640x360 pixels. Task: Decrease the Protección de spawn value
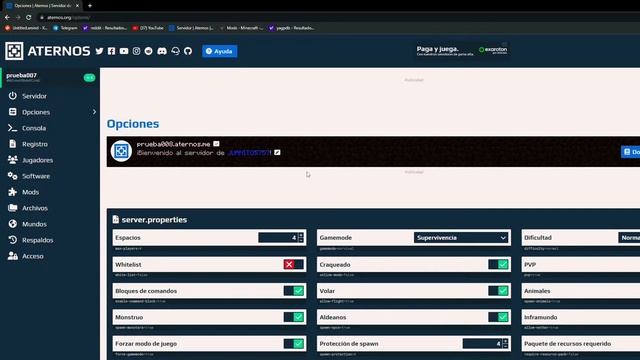506,346
